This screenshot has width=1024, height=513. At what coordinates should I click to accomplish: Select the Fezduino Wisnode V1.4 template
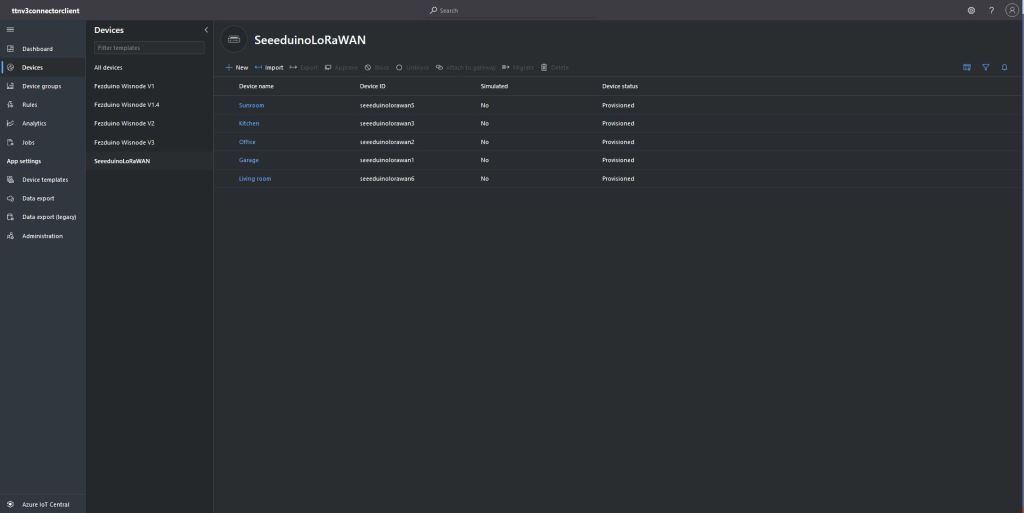[x=126, y=105]
